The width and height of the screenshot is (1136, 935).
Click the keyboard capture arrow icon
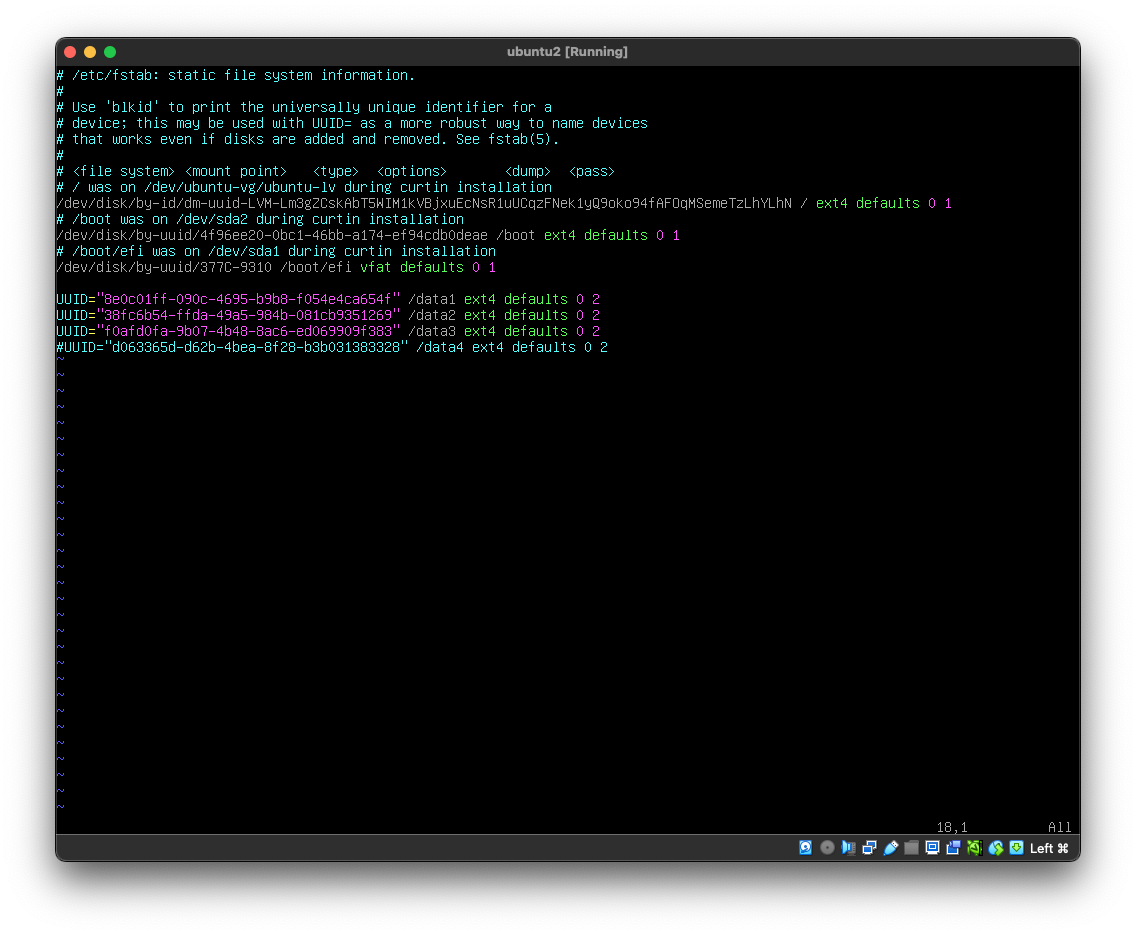[x=1016, y=847]
